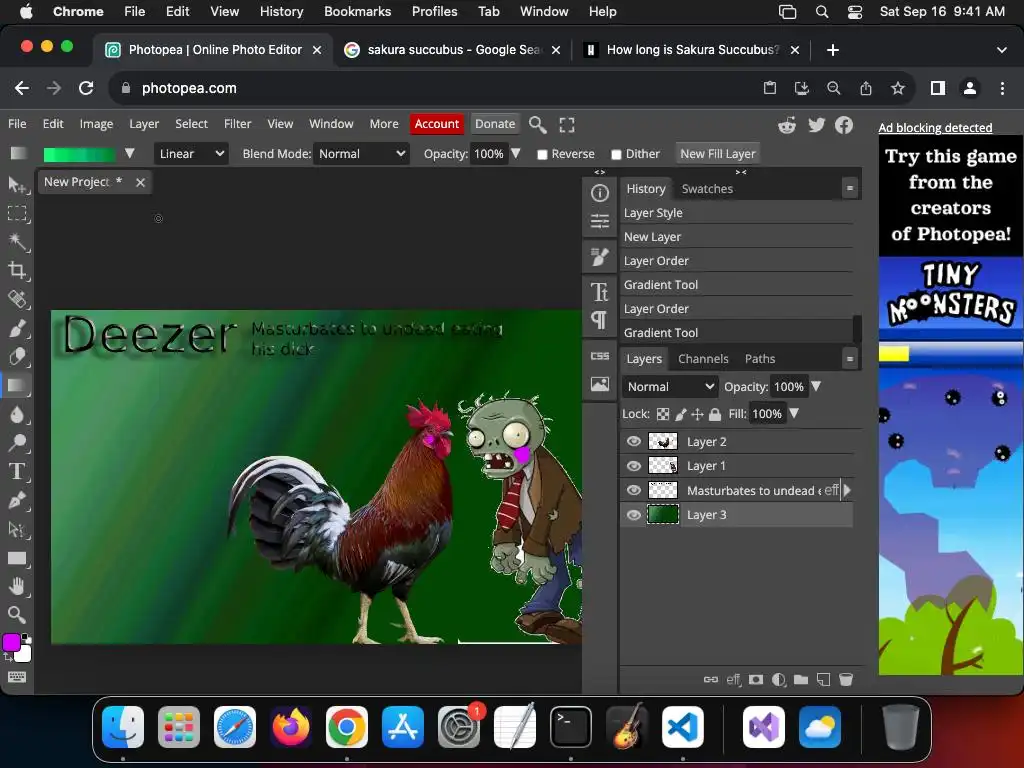
Task: Click the red Account button
Action: click(x=436, y=124)
